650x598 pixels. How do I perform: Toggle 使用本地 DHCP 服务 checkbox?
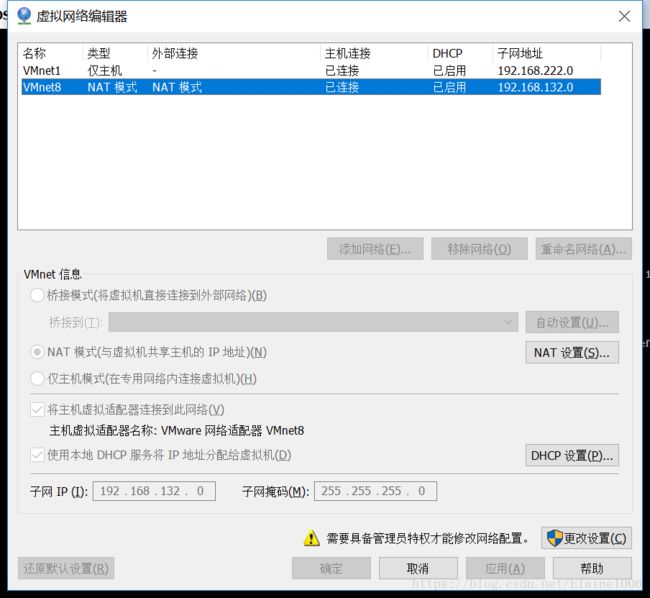[x=37, y=455]
